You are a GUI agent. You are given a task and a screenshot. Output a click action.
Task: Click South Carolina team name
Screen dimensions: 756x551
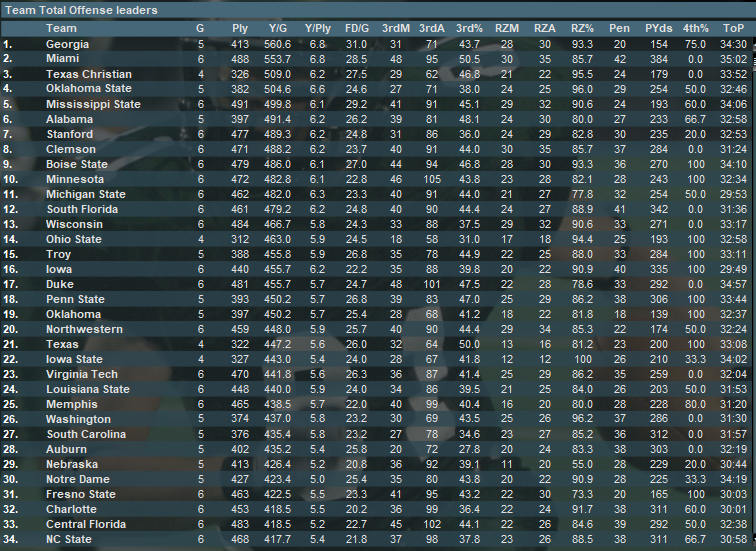click(x=86, y=434)
